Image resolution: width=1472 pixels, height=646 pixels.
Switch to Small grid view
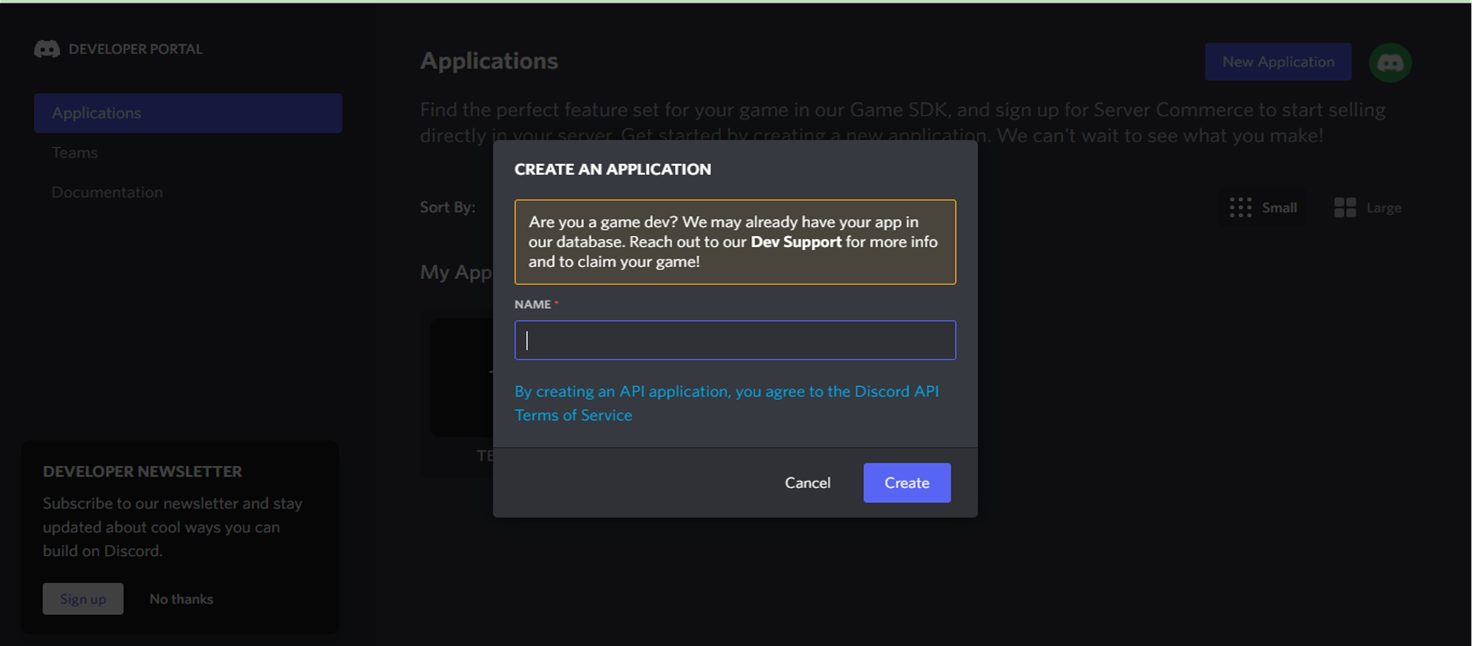coord(1263,207)
